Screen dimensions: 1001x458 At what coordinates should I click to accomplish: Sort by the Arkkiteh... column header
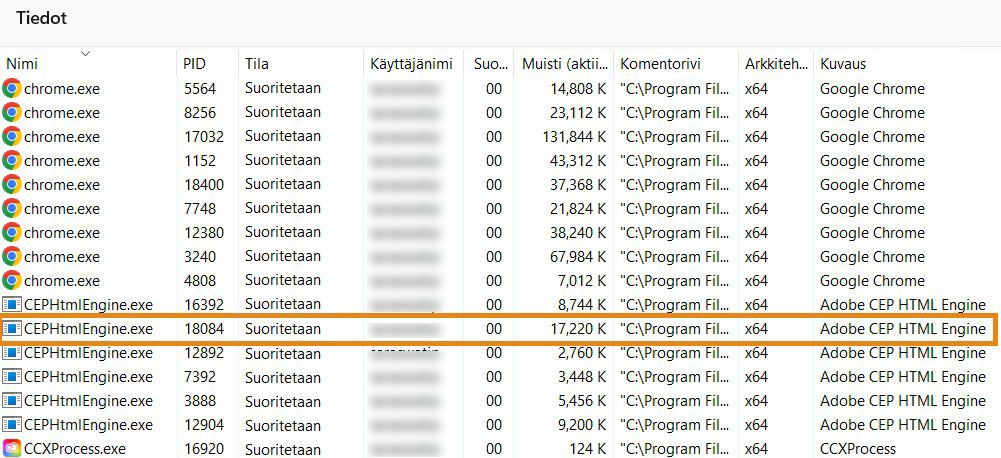point(774,64)
